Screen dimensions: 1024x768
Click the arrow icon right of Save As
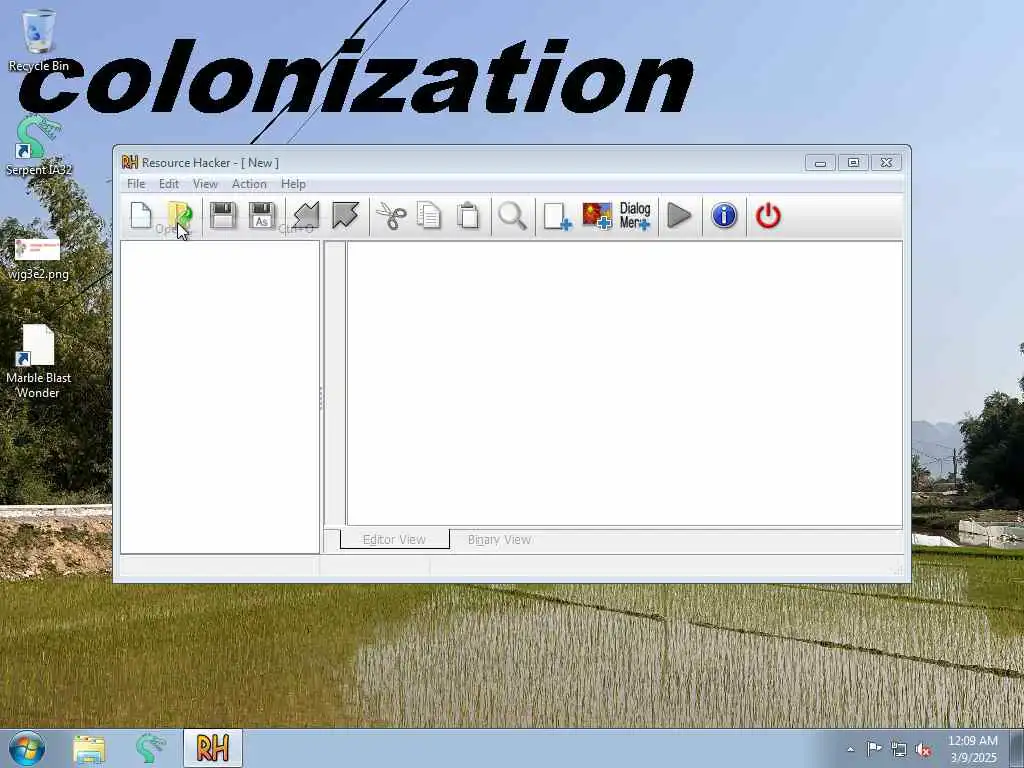point(306,216)
